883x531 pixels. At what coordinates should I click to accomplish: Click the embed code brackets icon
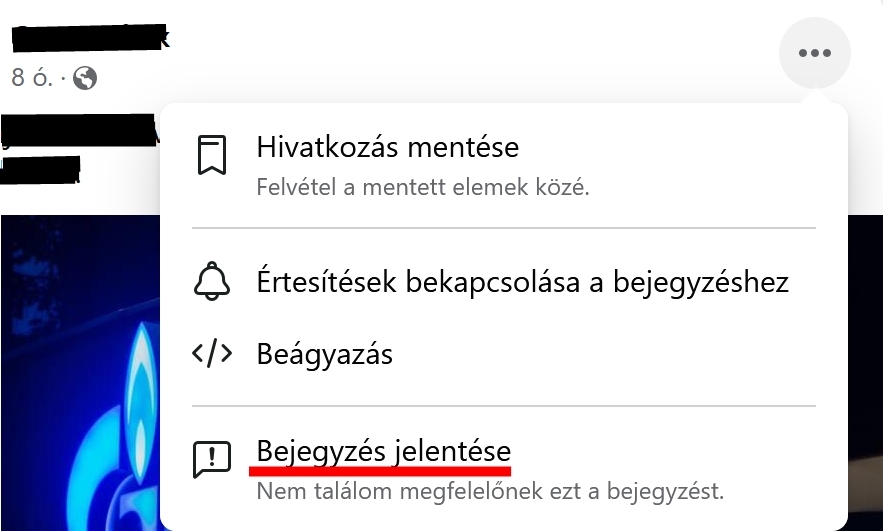click(212, 354)
